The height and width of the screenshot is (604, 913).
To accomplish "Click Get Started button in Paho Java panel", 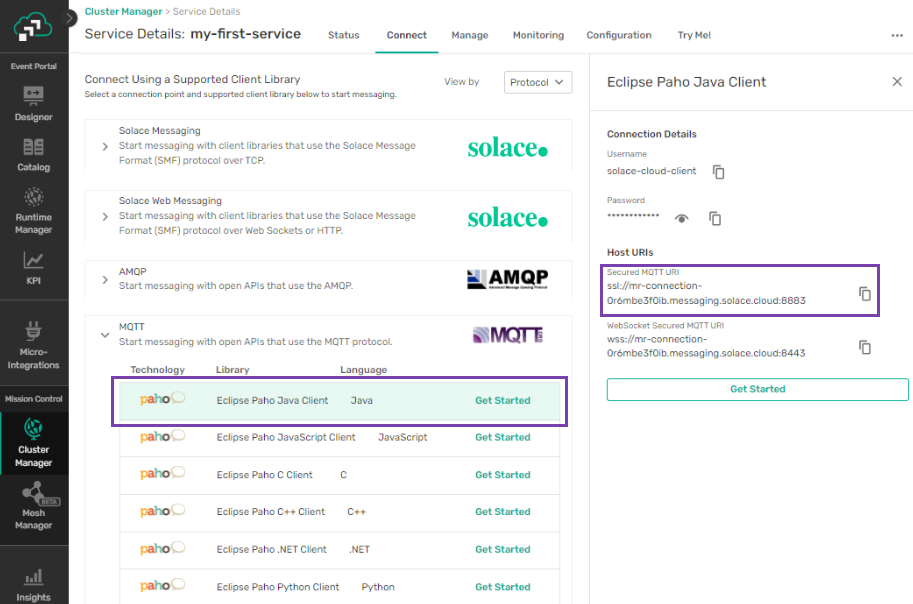I will tap(757, 389).
